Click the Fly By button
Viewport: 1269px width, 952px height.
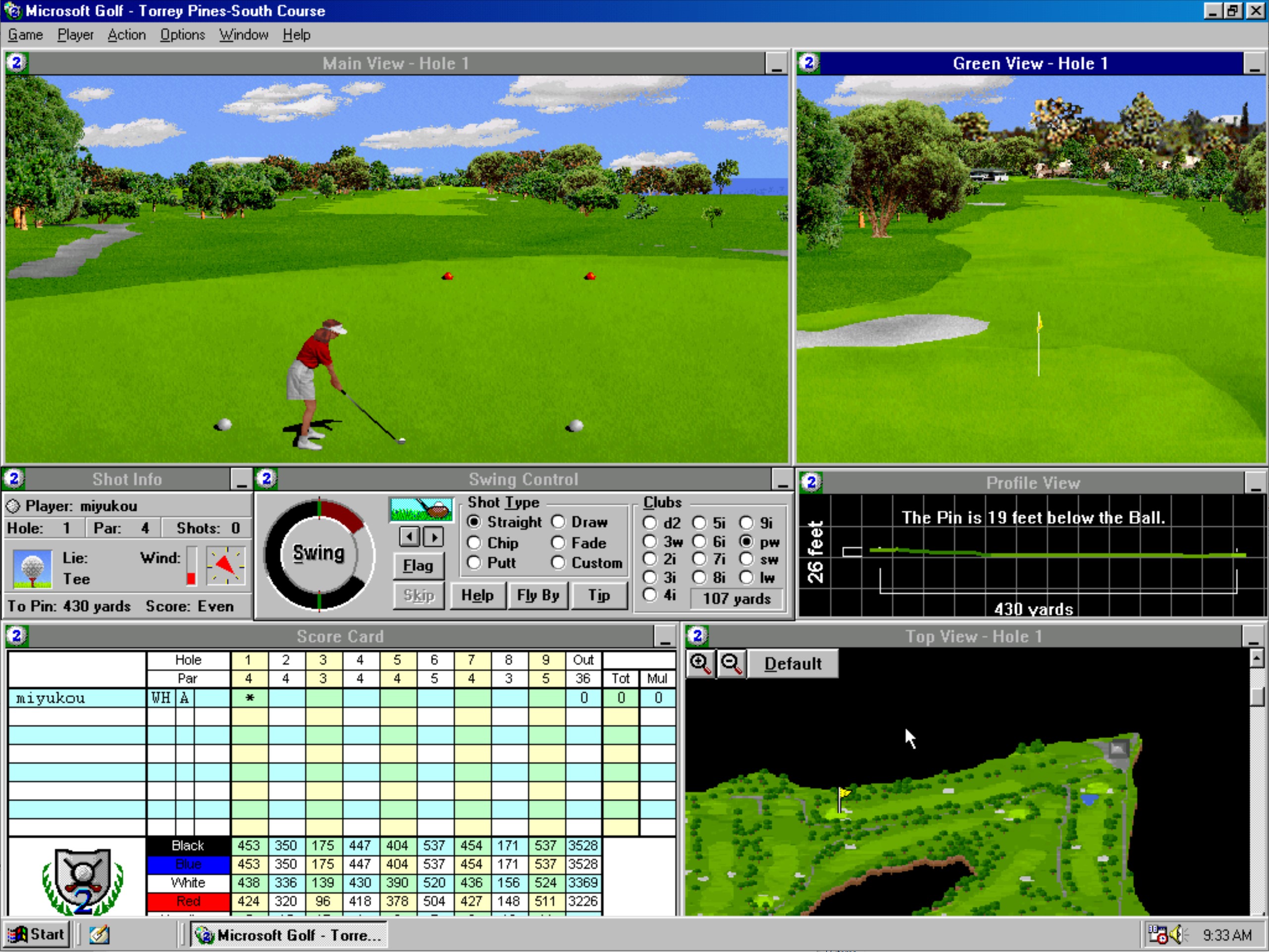click(x=537, y=595)
